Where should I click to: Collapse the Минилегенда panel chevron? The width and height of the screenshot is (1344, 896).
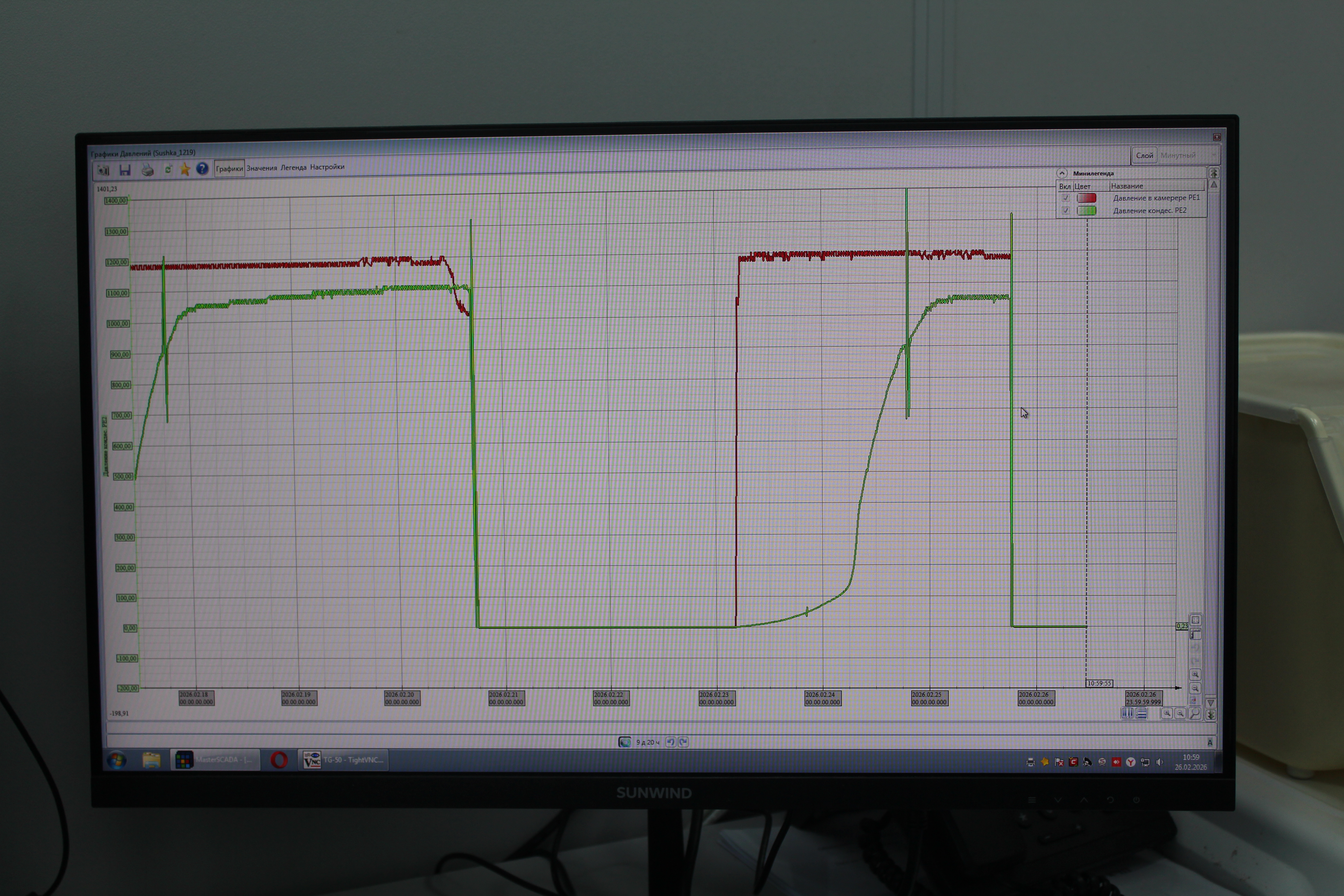[x=1062, y=173]
